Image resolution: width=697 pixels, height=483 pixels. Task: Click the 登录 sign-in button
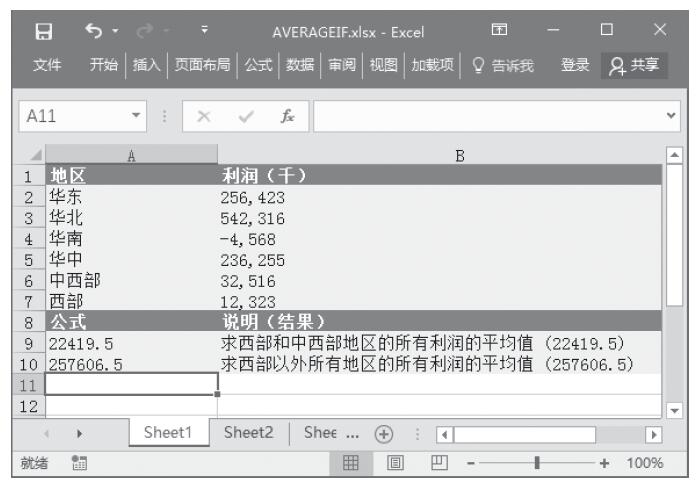pyautogui.click(x=575, y=65)
